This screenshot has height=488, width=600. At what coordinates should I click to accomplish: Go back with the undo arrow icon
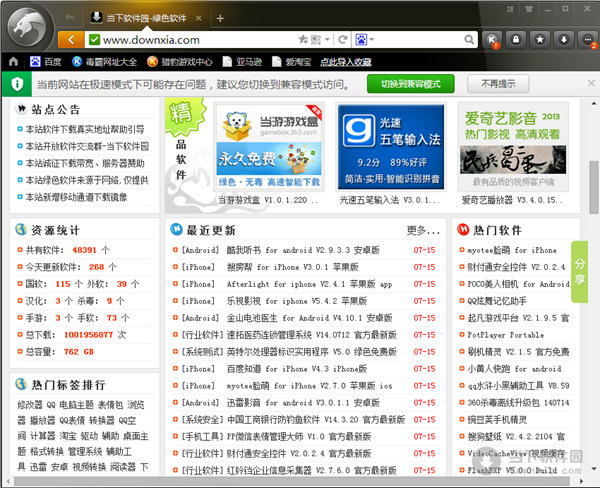[70, 18]
